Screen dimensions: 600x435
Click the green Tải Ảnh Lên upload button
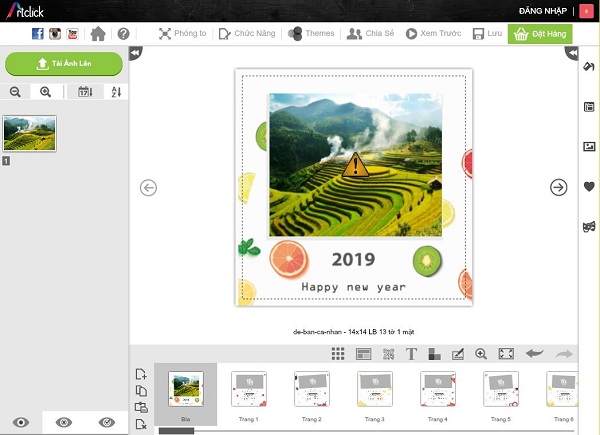[x=64, y=64]
